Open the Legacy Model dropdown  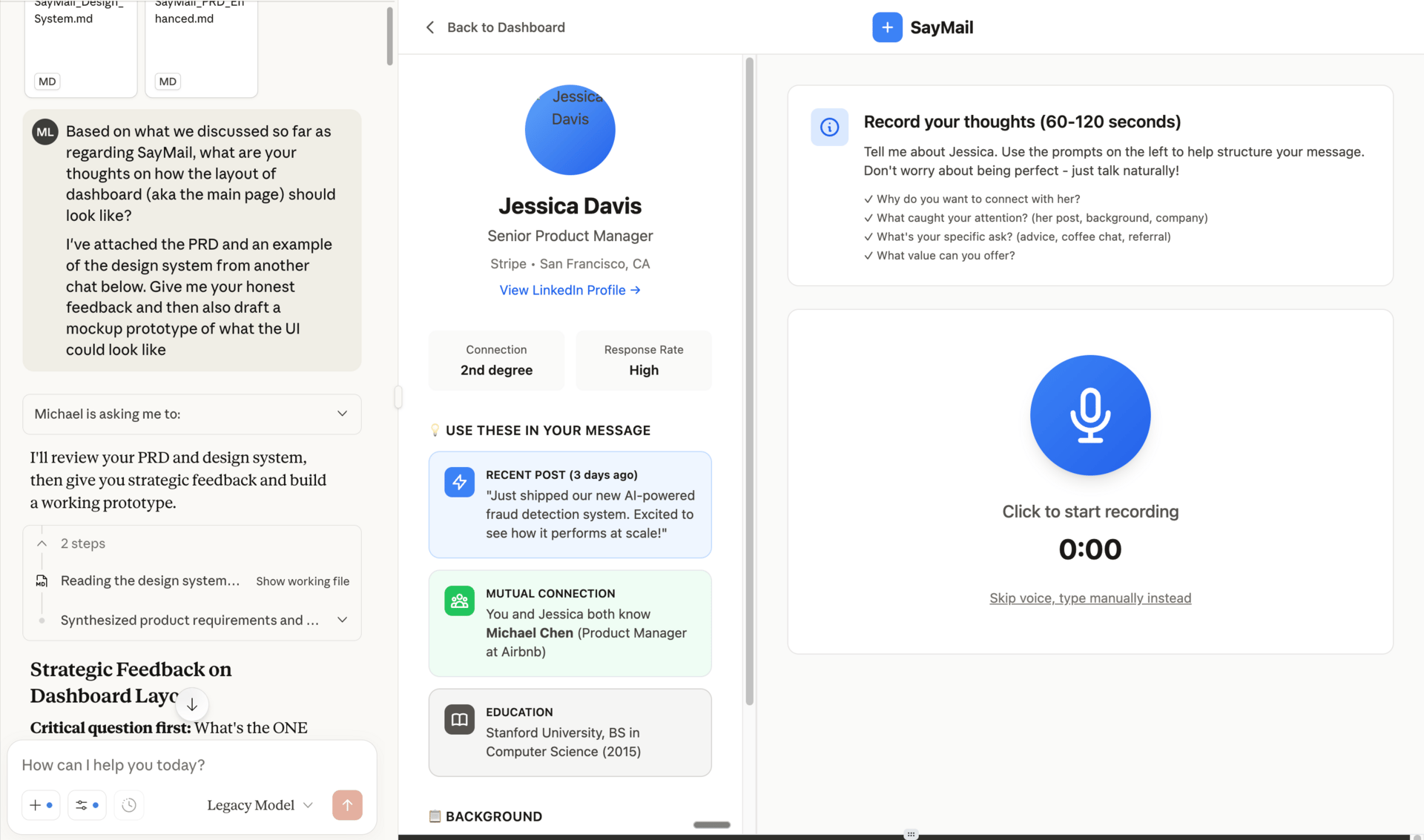click(260, 805)
